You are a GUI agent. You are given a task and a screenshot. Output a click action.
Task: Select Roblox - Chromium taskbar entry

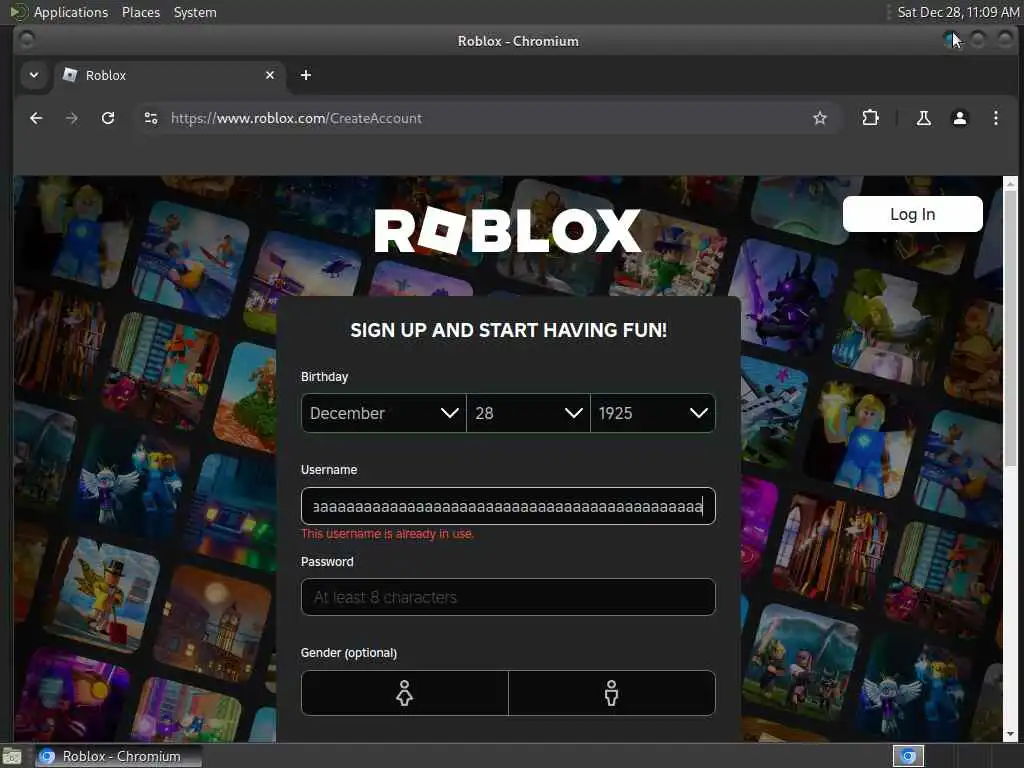pos(118,756)
